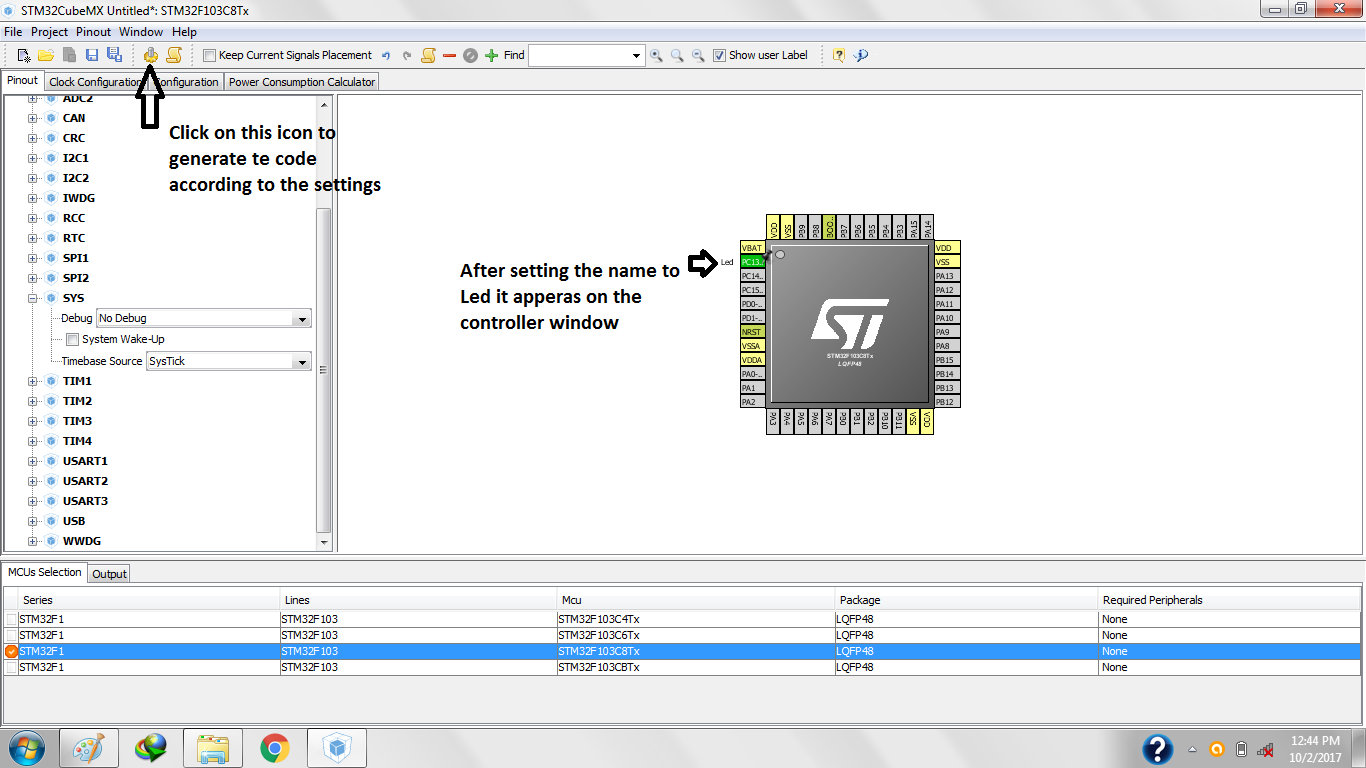Click the scroll icon beside Redo
The width and height of the screenshot is (1366, 768).
coord(428,55)
